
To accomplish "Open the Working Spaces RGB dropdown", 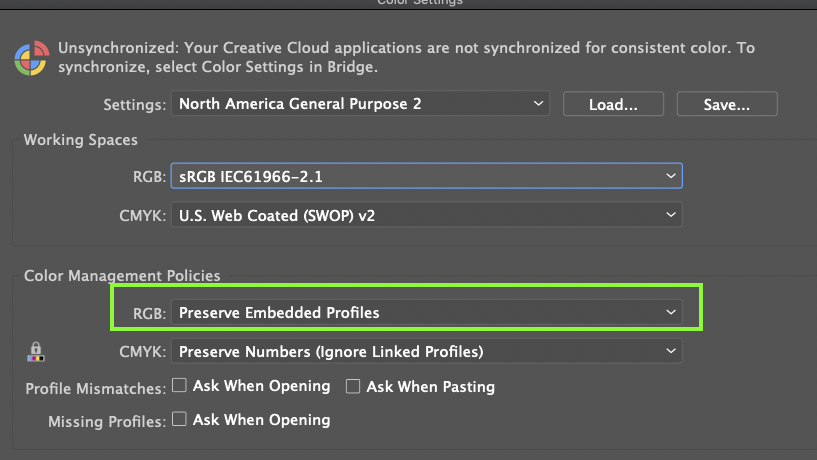I will click(426, 176).
